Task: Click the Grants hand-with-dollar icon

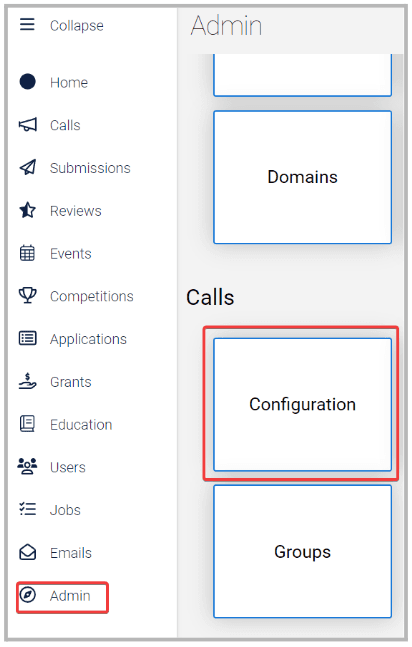Action: tap(28, 381)
